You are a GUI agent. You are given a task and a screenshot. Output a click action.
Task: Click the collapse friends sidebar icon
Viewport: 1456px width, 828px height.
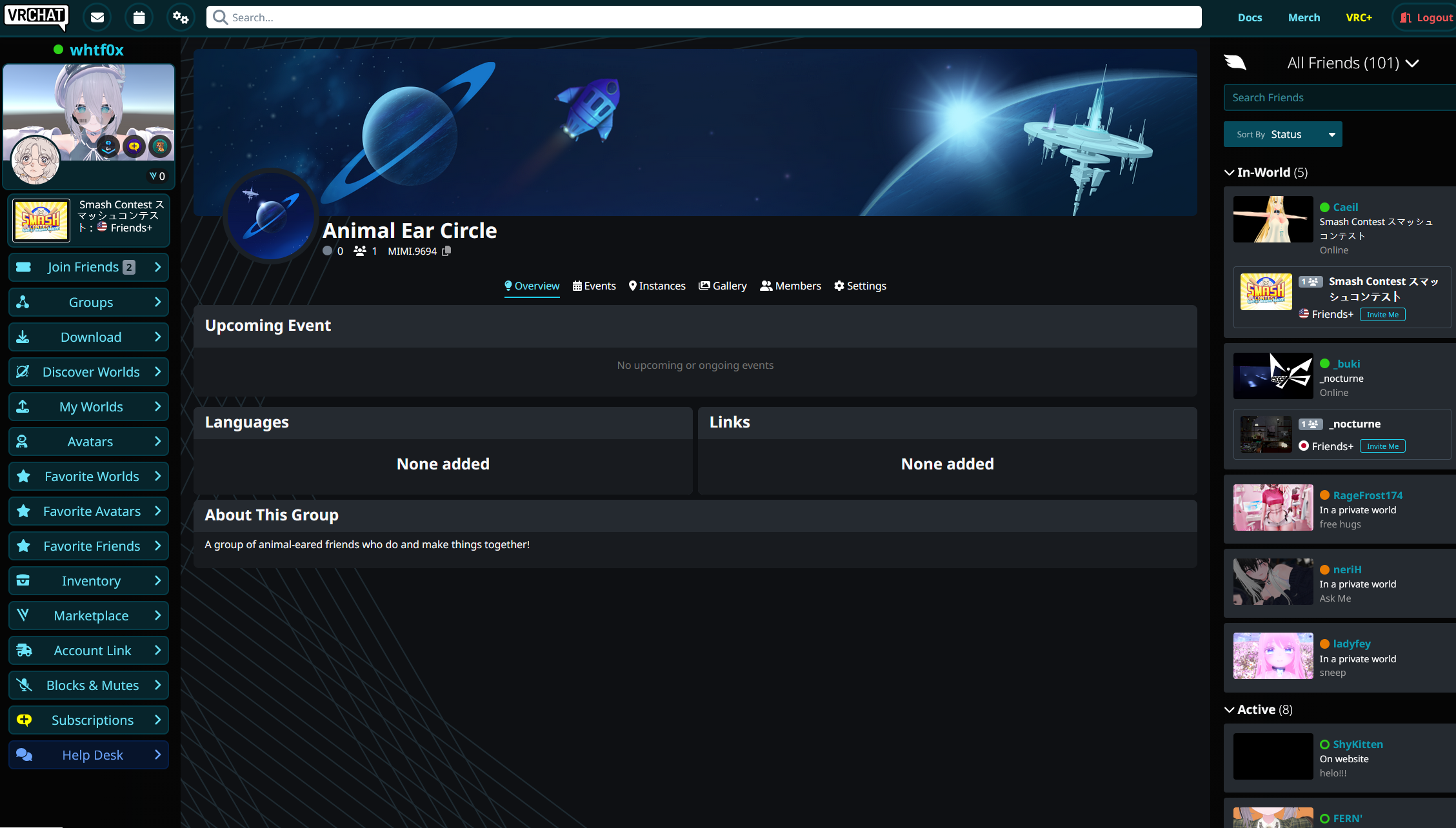pyautogui.click(x=1235, y=63)
